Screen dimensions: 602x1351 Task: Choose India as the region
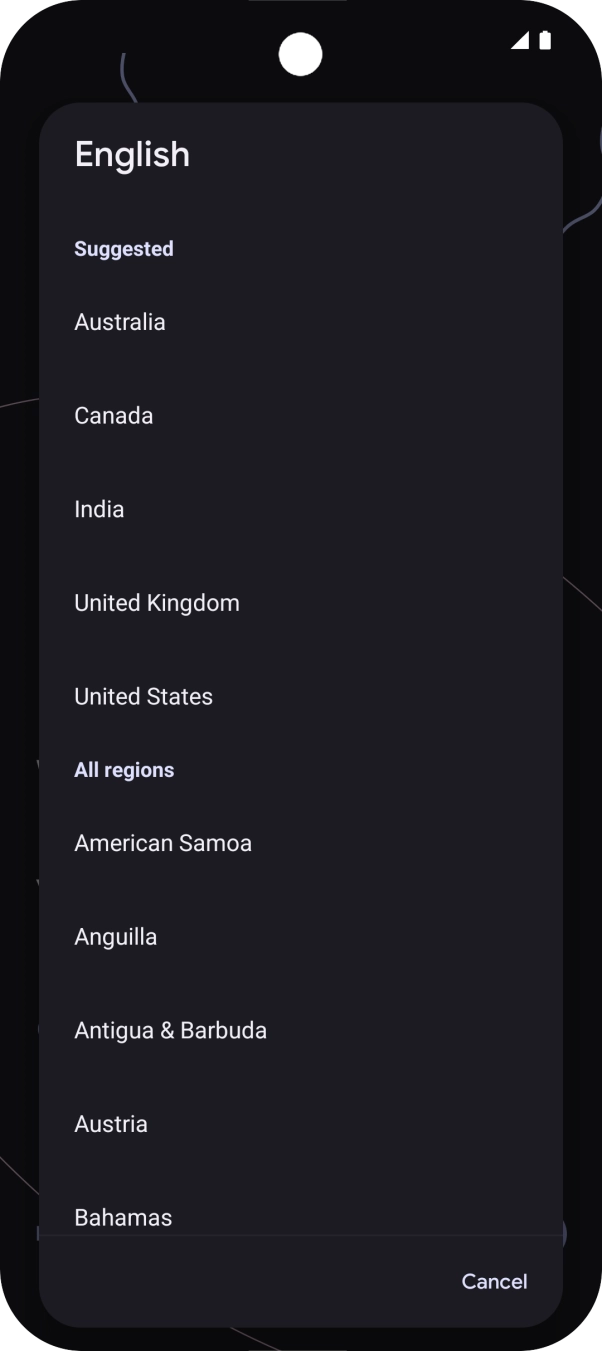click(x=99, y=509)
